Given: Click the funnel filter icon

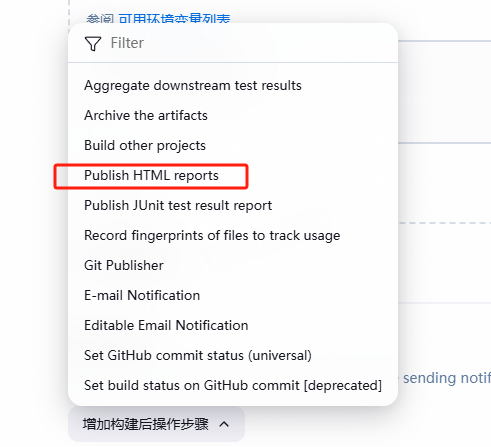Looking at the screenshot, I should click(93, 43).
